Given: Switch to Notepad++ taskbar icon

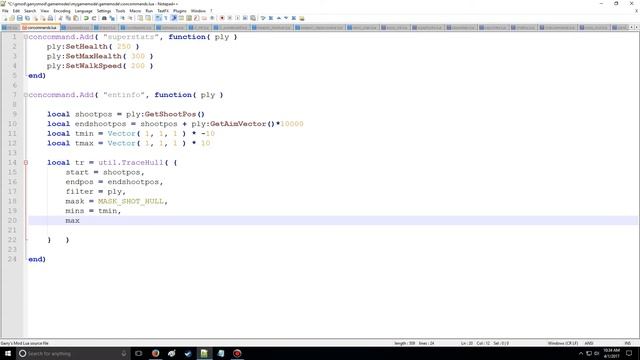Looking at the screenshot, I should tap(204, 353).
